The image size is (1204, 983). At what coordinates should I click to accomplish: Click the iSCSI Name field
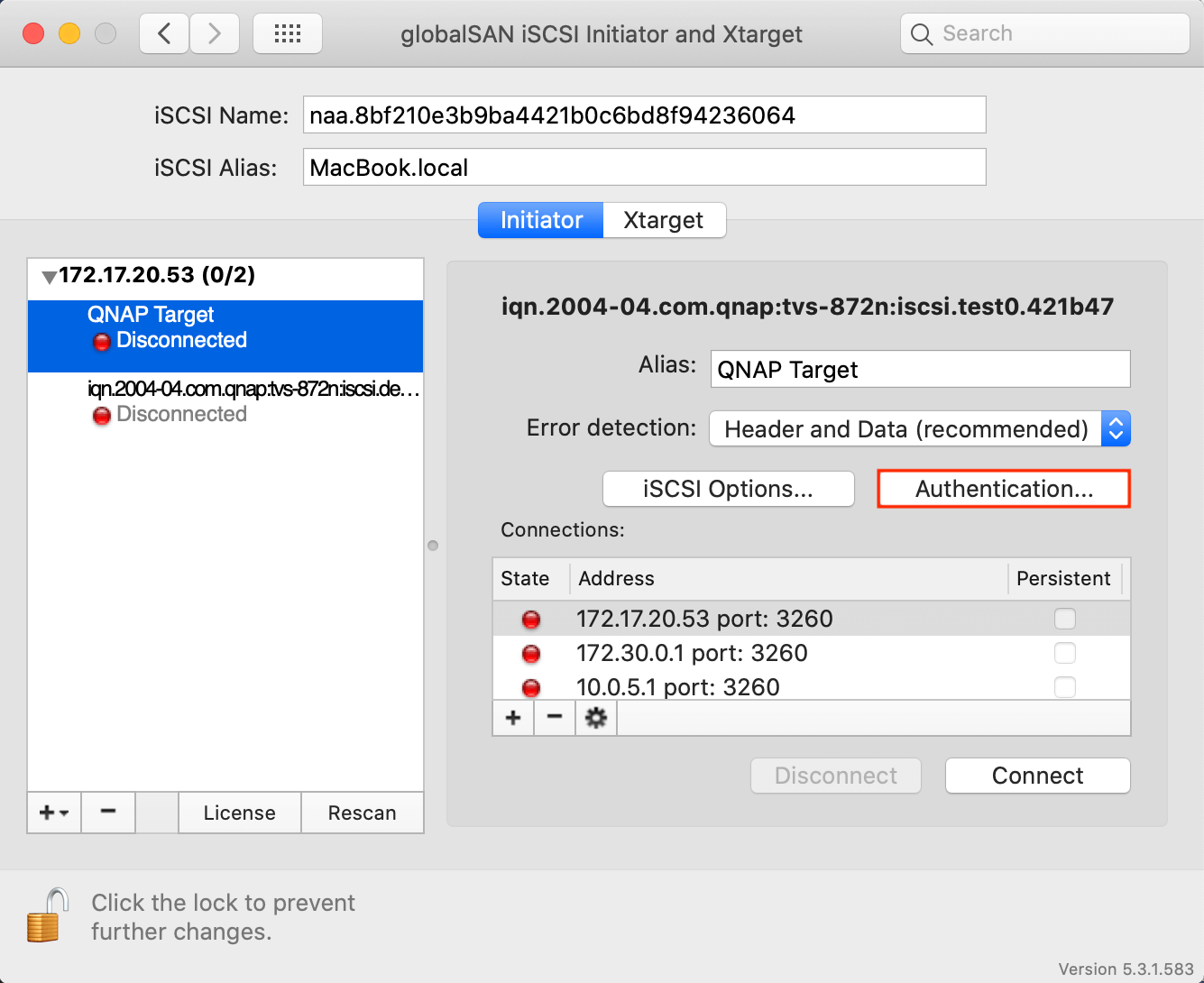point(644,115)
